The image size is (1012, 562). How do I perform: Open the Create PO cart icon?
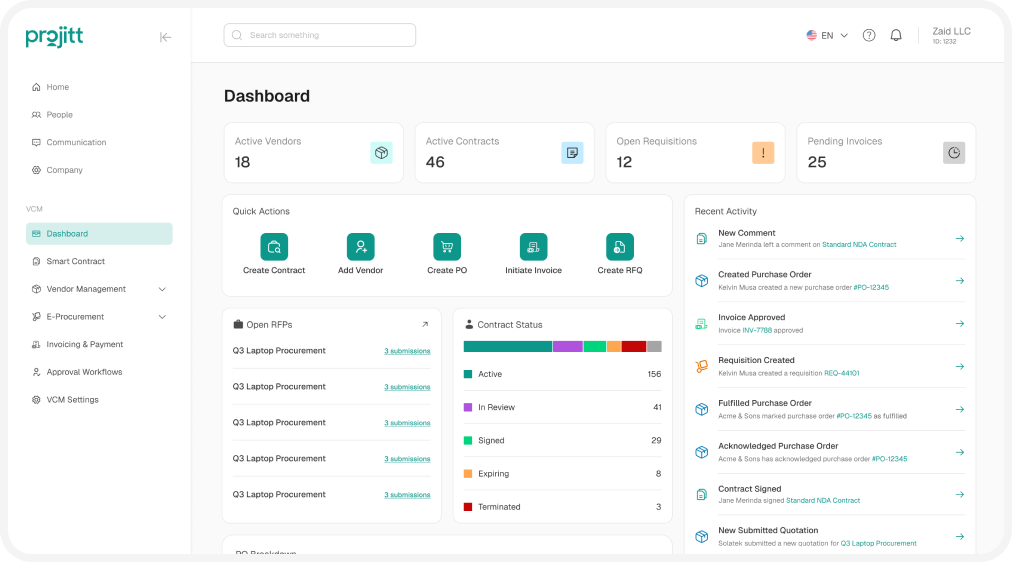[x=446, y=247]
